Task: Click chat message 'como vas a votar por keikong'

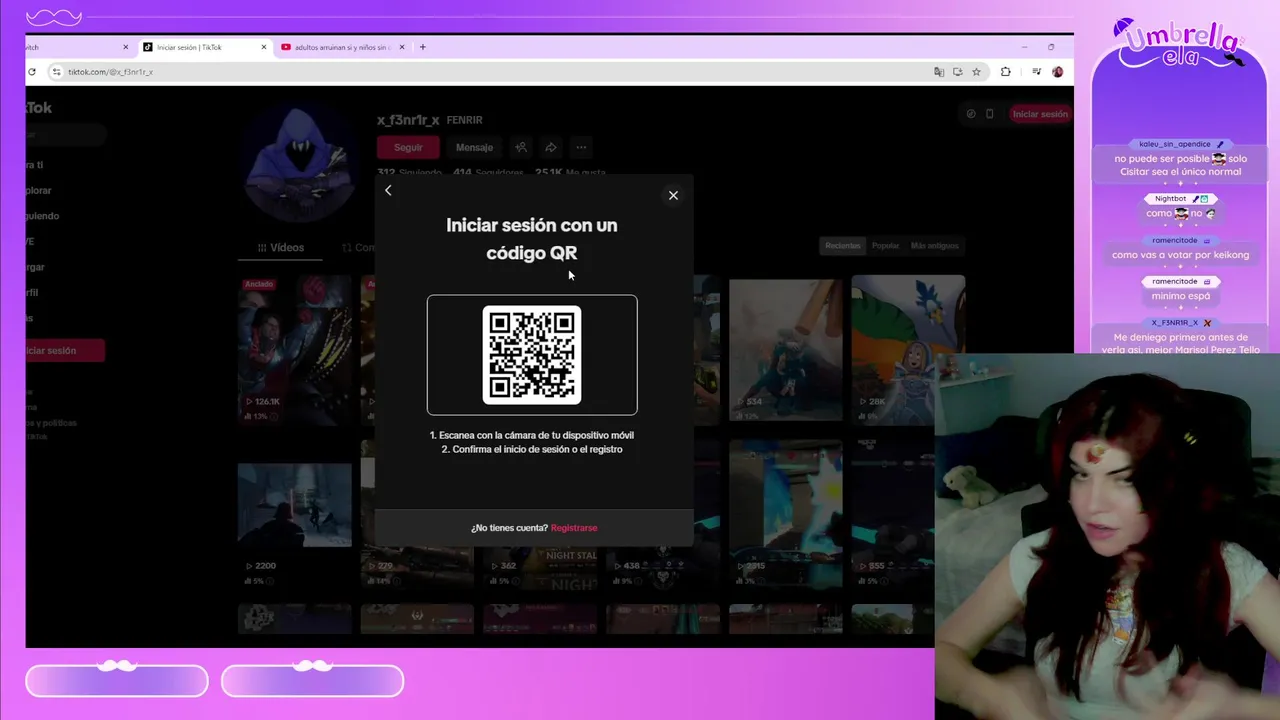Action: pyautogui.click(x=1180, y=255)
